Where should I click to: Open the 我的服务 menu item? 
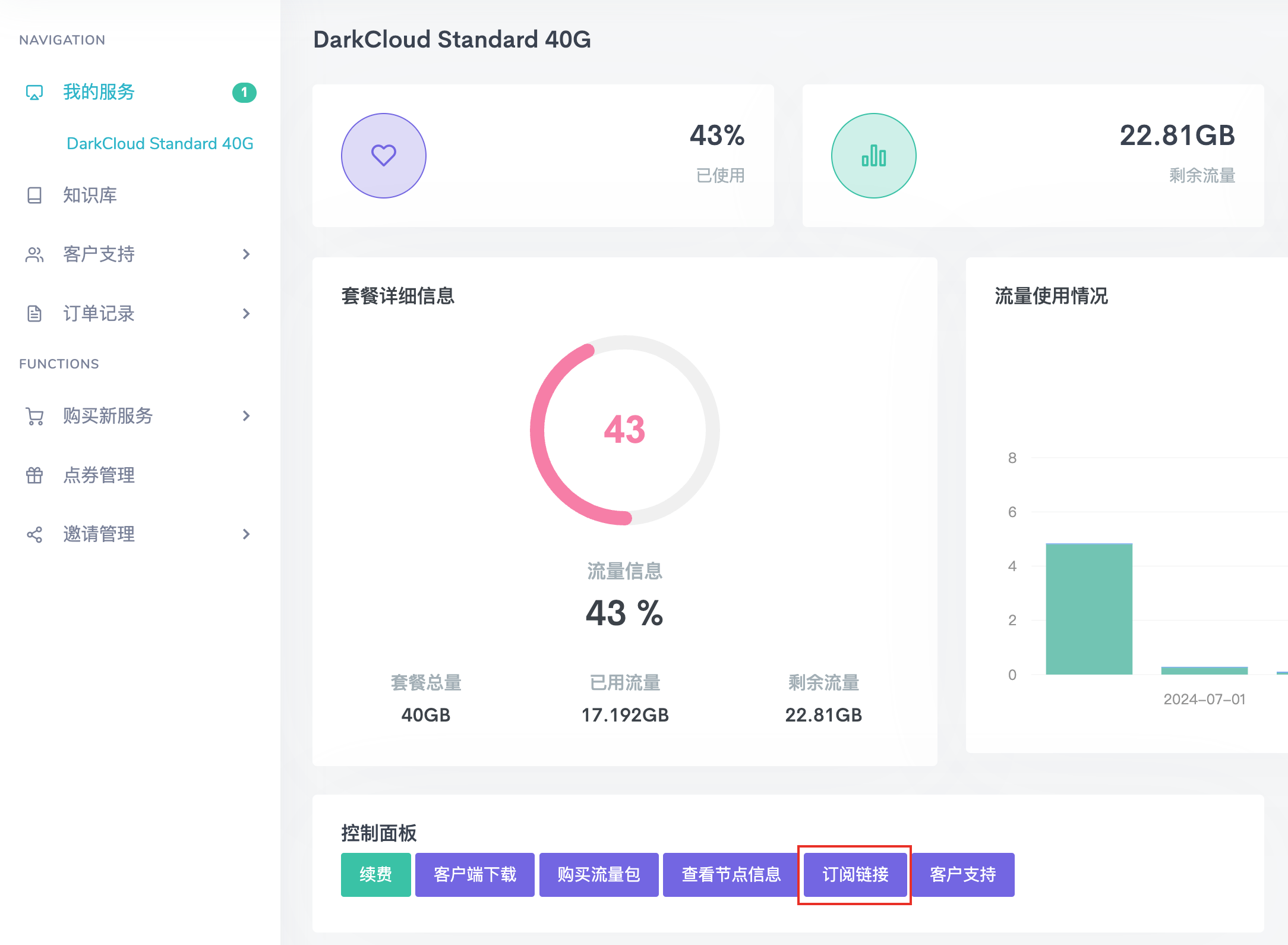pyautogui.click(x=99, y=93)
